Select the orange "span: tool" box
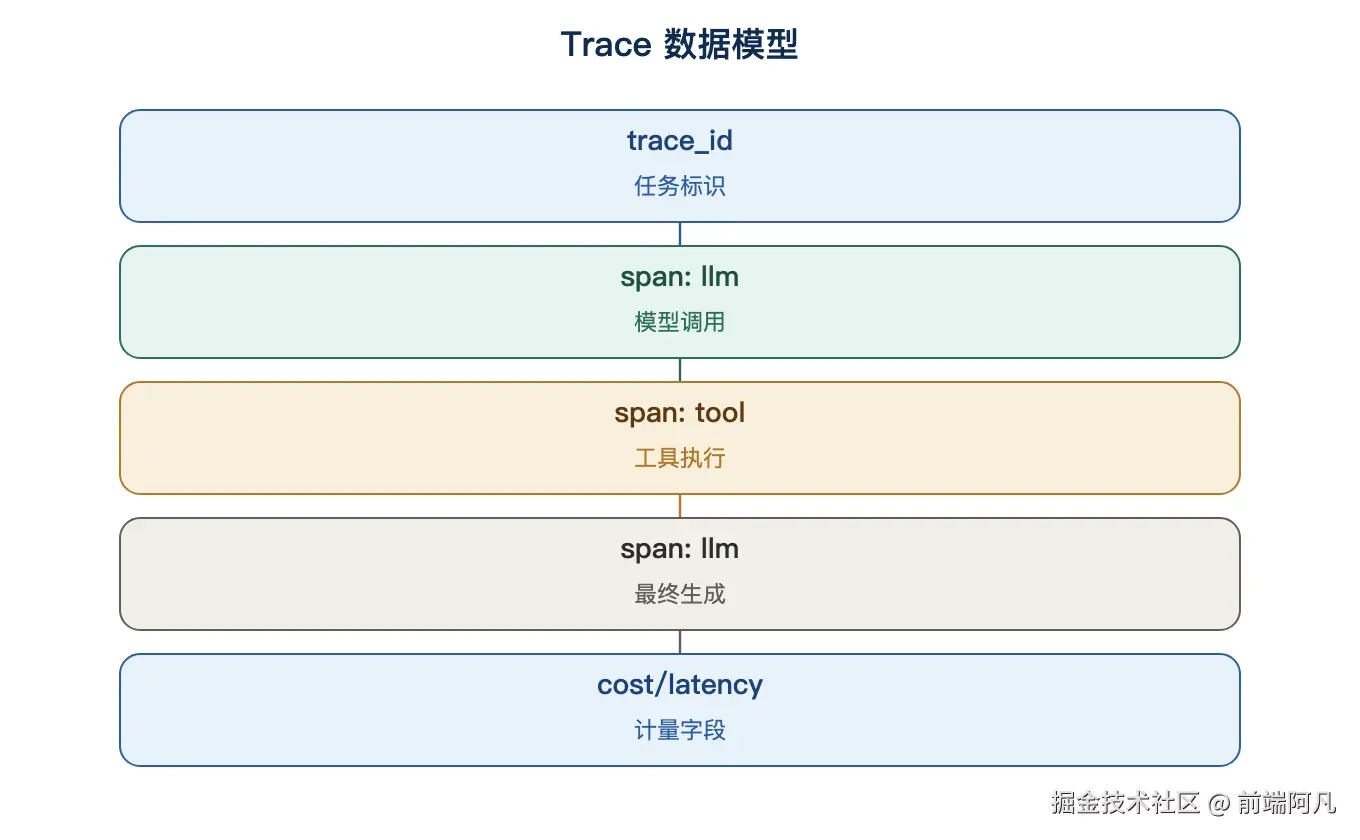The image size is (1360, 840). 680,438
